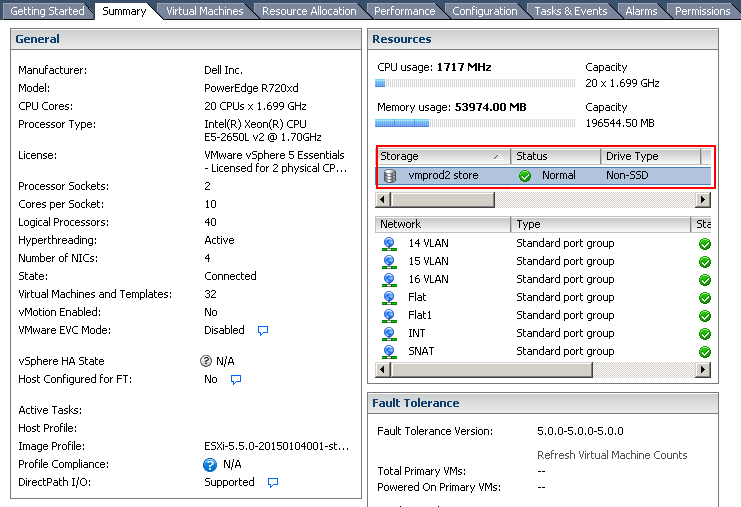The height and width of the screenshot is (507, 741).
Task: Click 15 VLAN green status check
Action: [705, 262]
